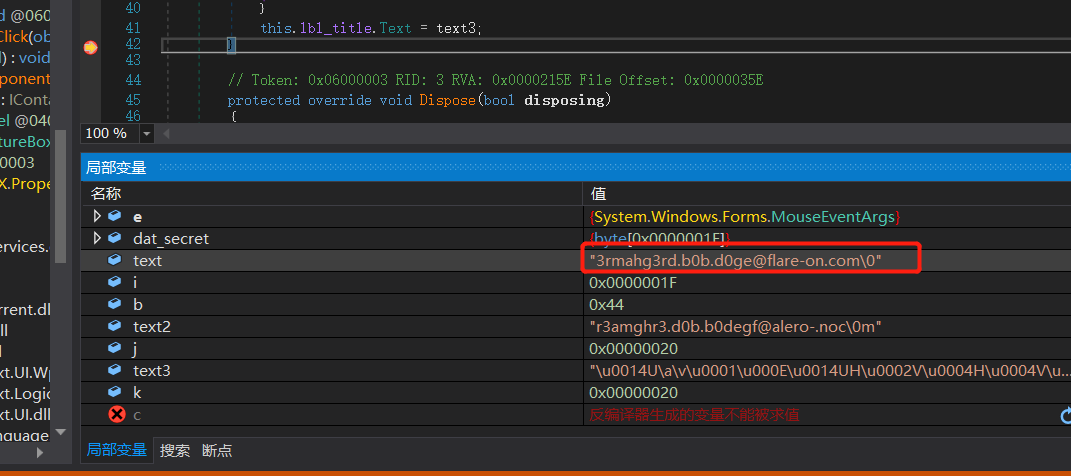Image resolution: width=1071 pixels, height=476 pixels.
Task: Toggle the breakpoint marker on line 42
Action: coord(91,46)
